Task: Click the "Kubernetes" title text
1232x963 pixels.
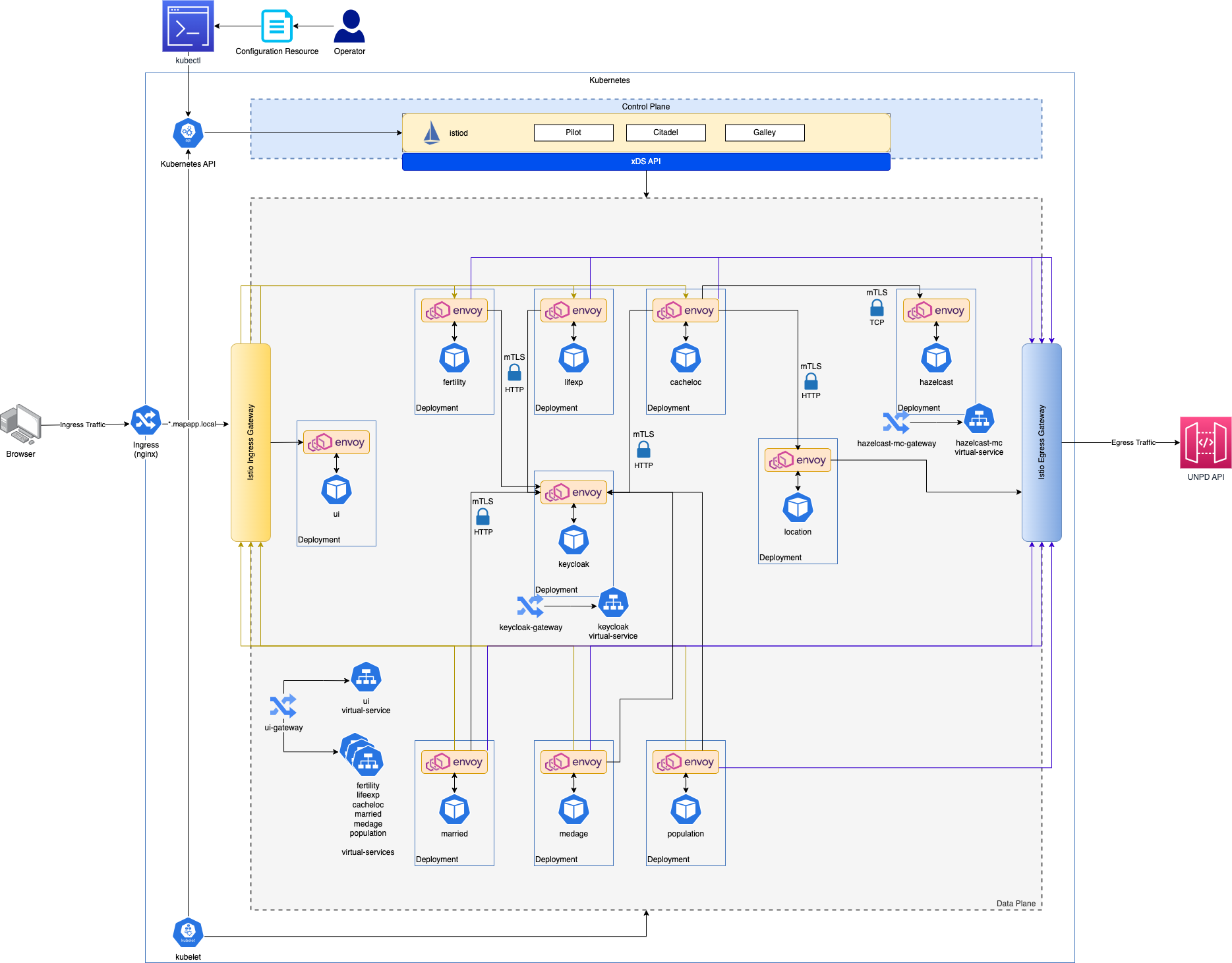Action: tap(610, 80)
